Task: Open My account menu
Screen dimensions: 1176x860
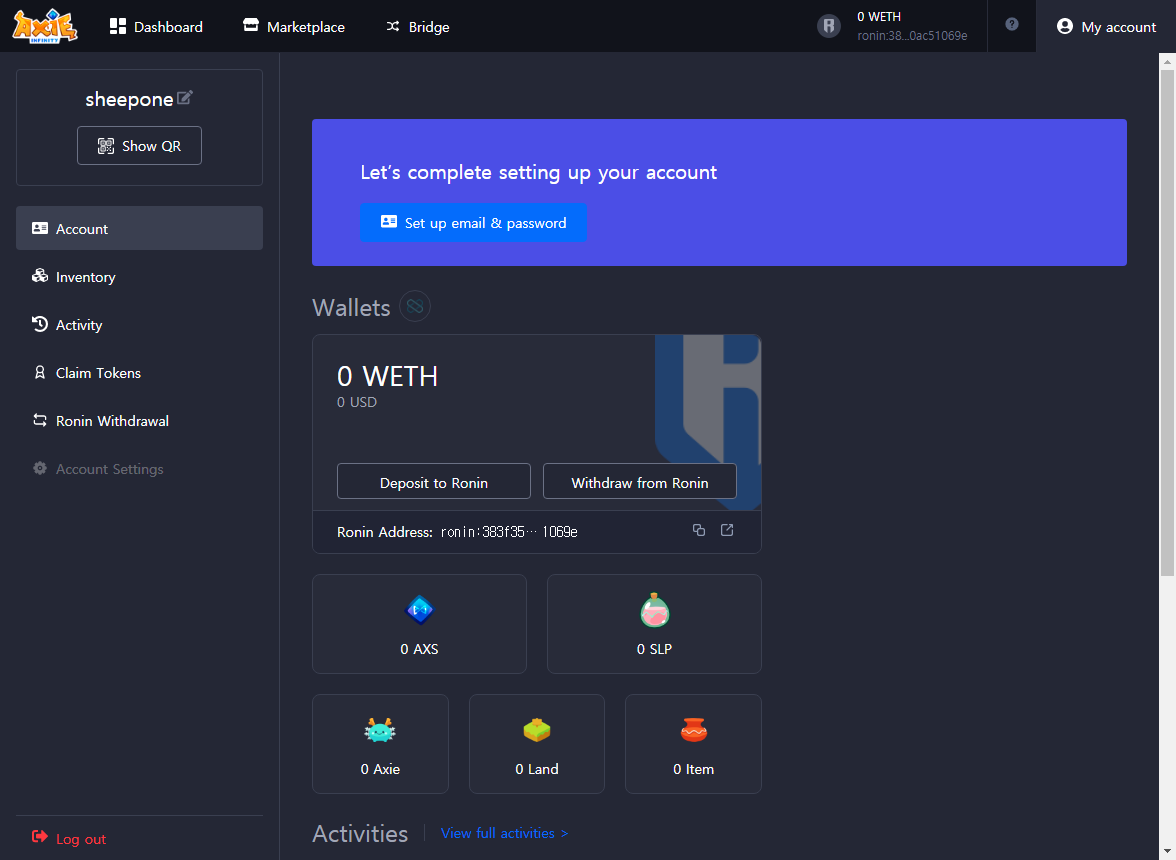Action: pyautogui.click(x=1106, y=27)
